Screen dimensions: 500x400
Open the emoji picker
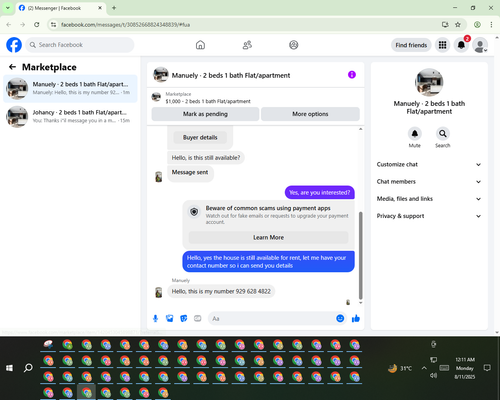point(340,318)
